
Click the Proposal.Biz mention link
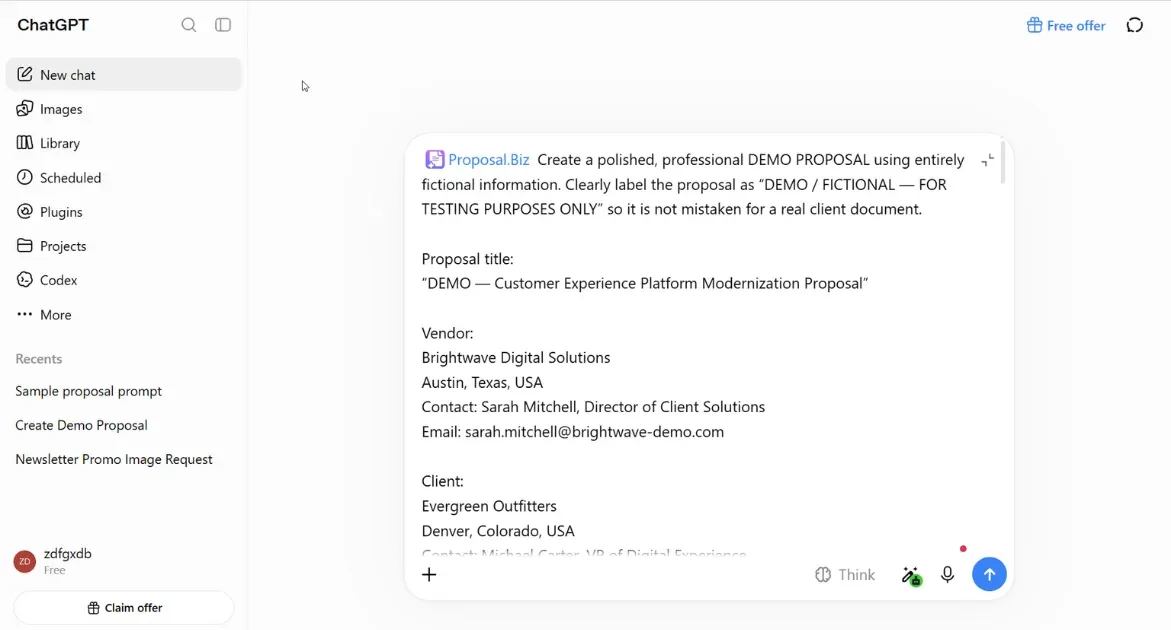tap(489, 160)
